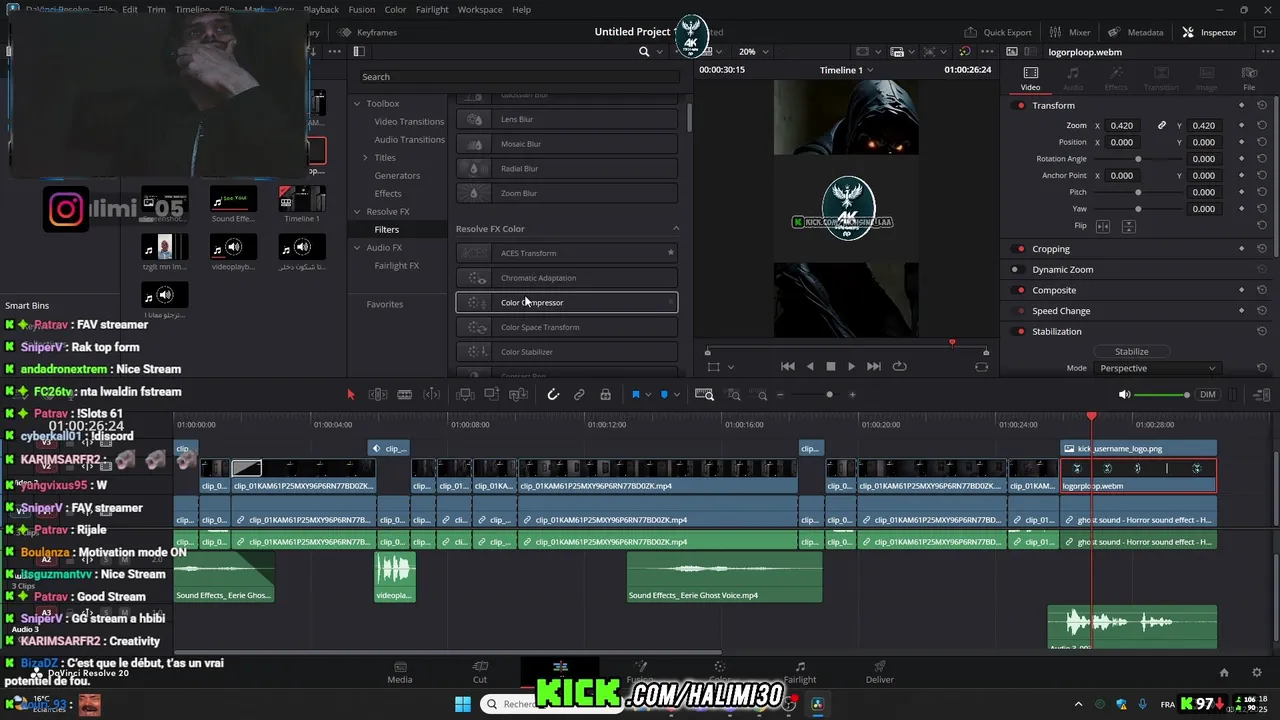
Task: Zoom out timeline with minus icon
Action: click(780, 395)
